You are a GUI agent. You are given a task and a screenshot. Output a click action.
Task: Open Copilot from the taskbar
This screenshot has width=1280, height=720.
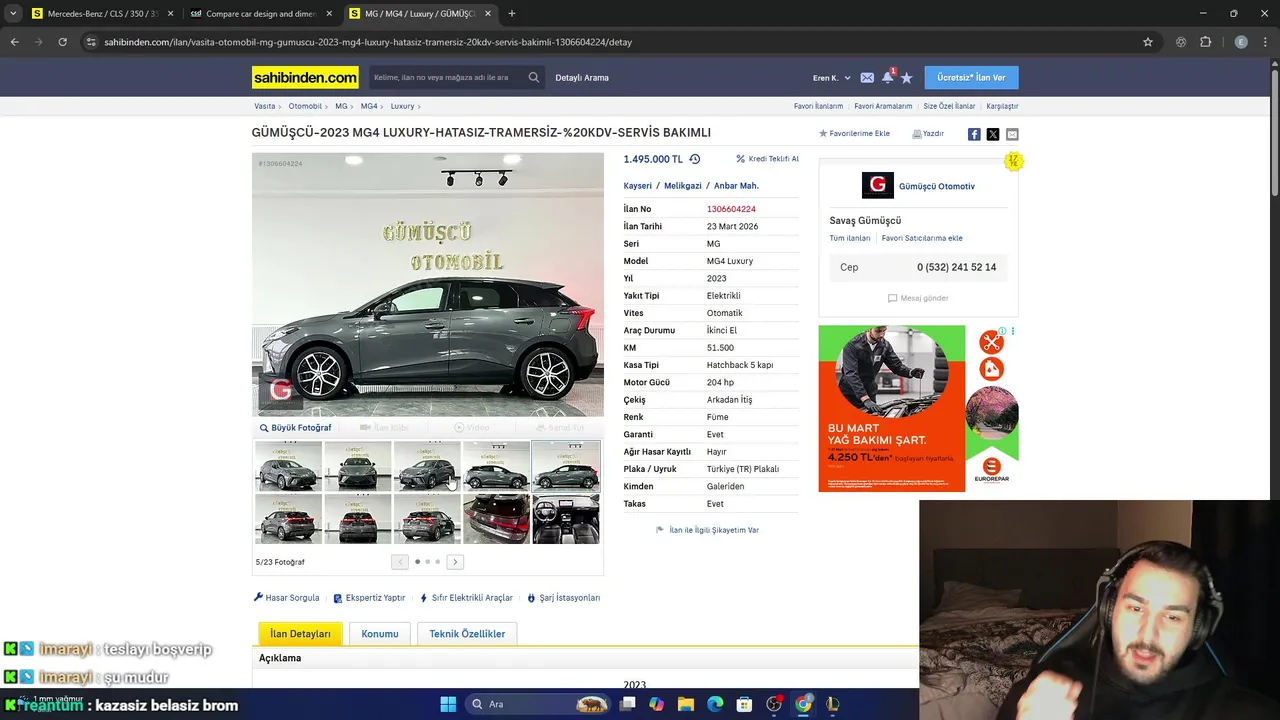[x=656, y=704]
